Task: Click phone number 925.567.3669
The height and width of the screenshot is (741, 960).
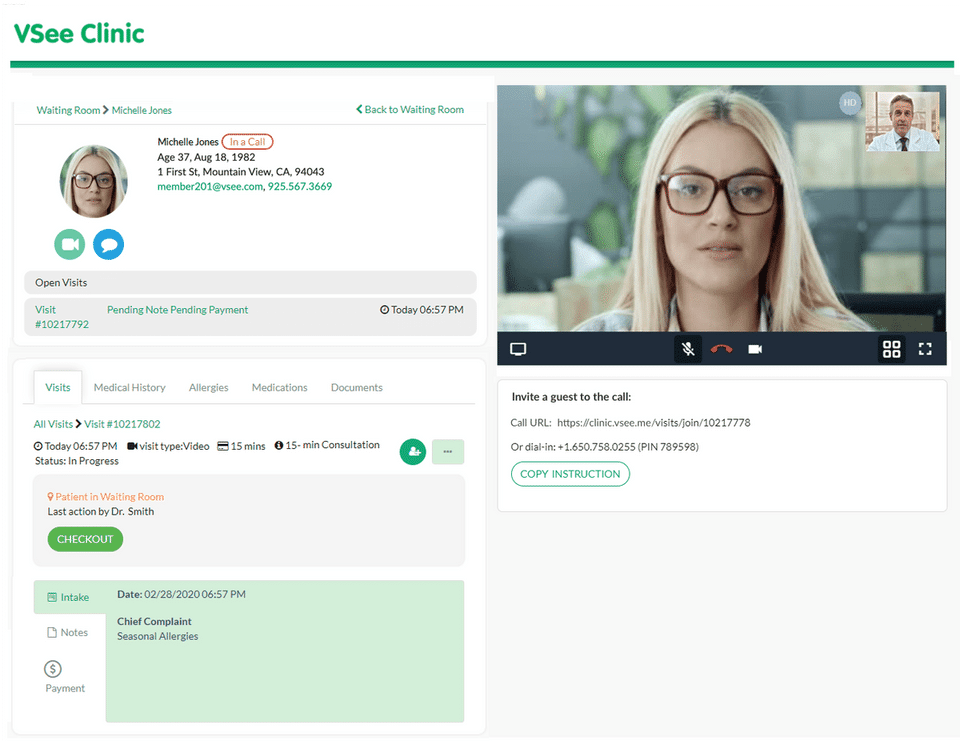Action: 299,187
